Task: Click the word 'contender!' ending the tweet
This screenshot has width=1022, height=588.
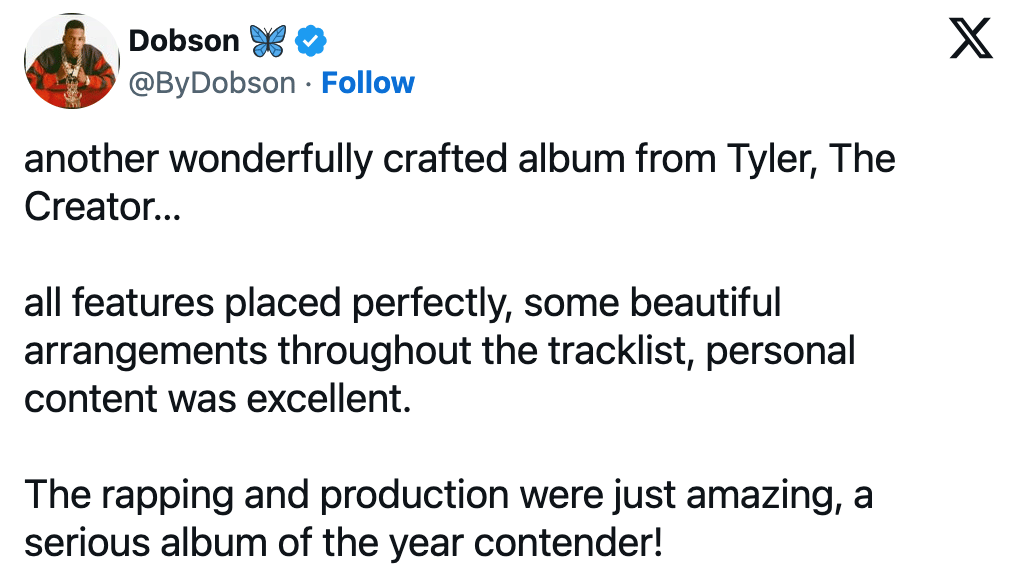Action: coord(568,543)
